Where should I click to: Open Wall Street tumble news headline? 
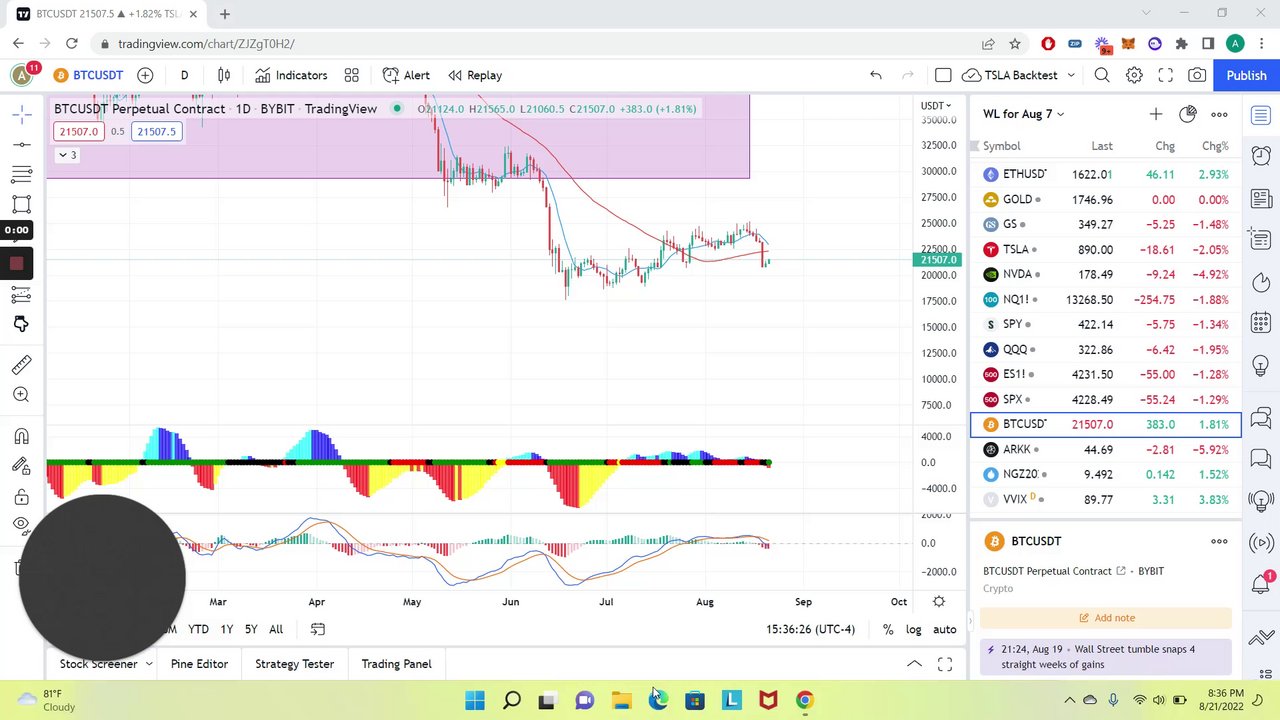point(1106,656)
